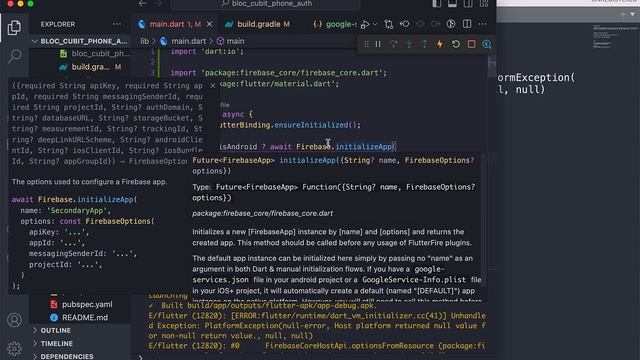Step over in debug toolbar

pyautogui.click(x=394, y=44)
